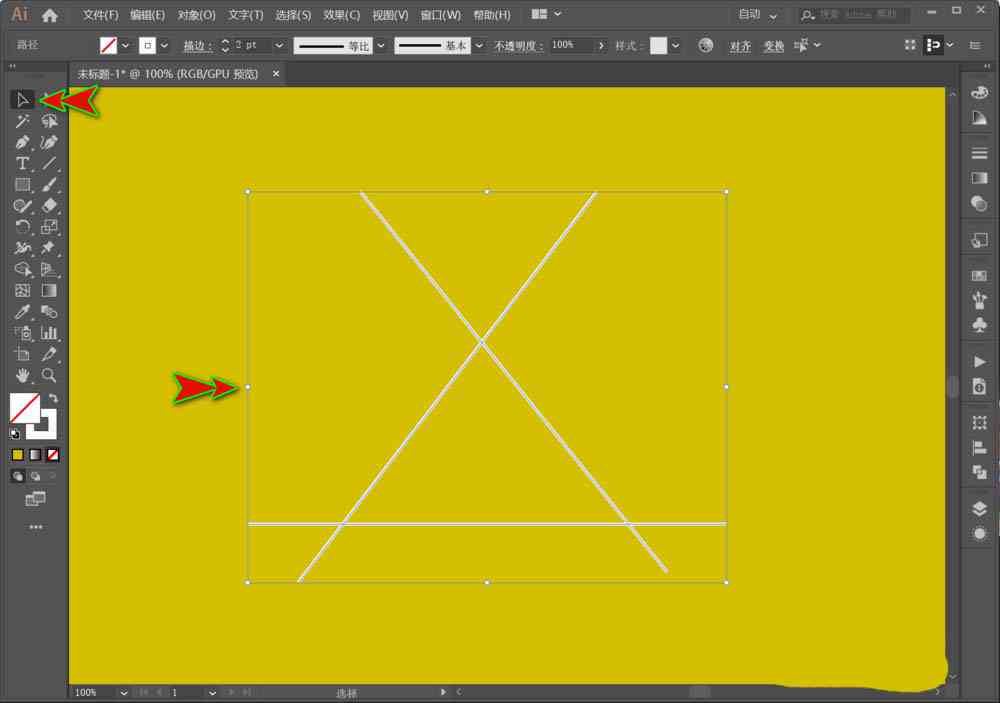1000x703 pixels.
Task: Open the 文件(F) menu
Action: 100,15
